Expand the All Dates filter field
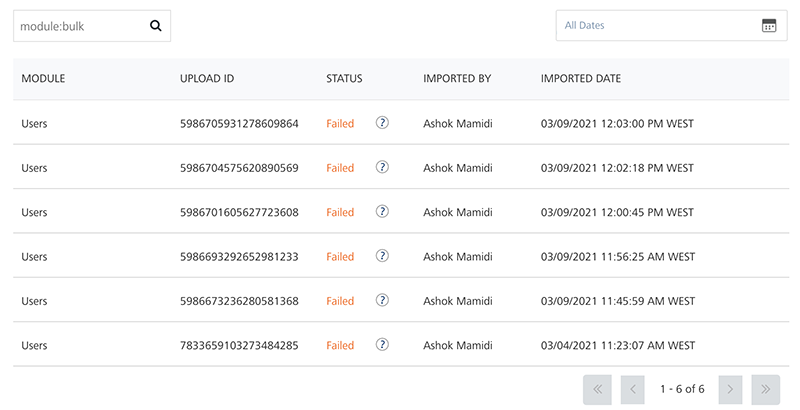 pyautogui.click(x=655, y=26)
